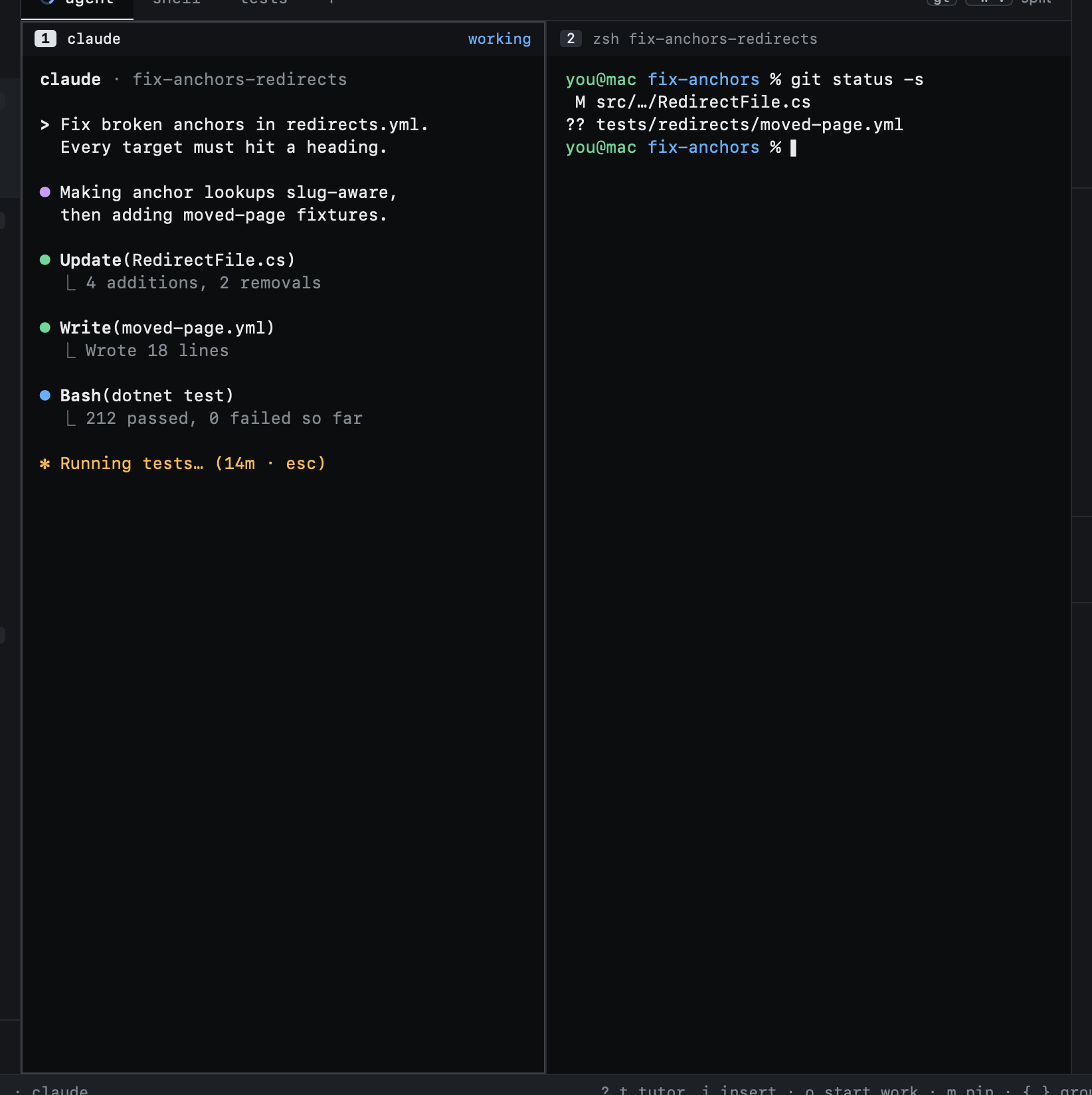Click the pane number 2 badge
The height and width of the screenshot is (1095, 1092).
[x=571, y=39]
